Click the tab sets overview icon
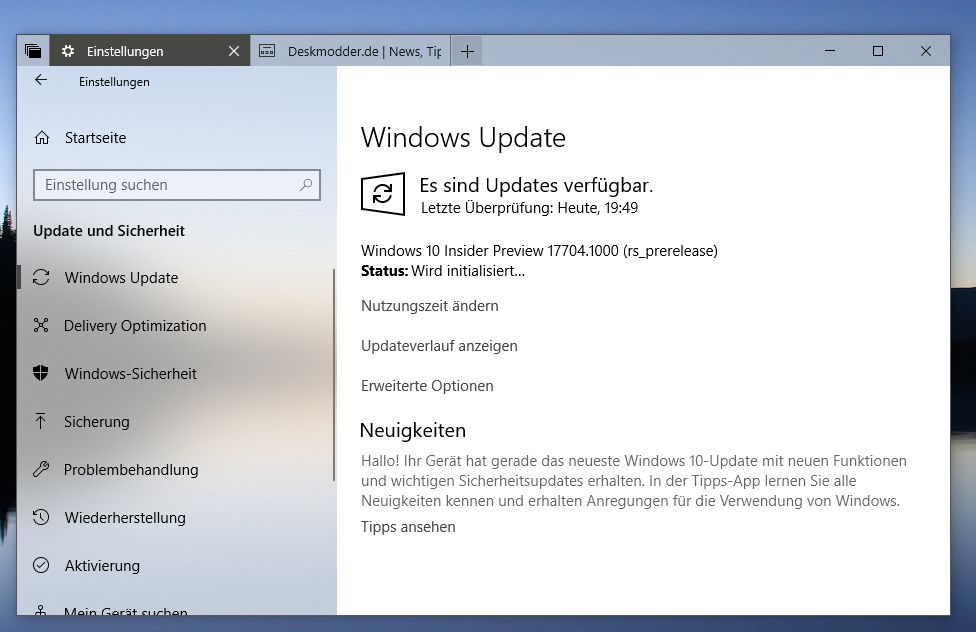Screen dimensions: 976x632 (33, 51)
